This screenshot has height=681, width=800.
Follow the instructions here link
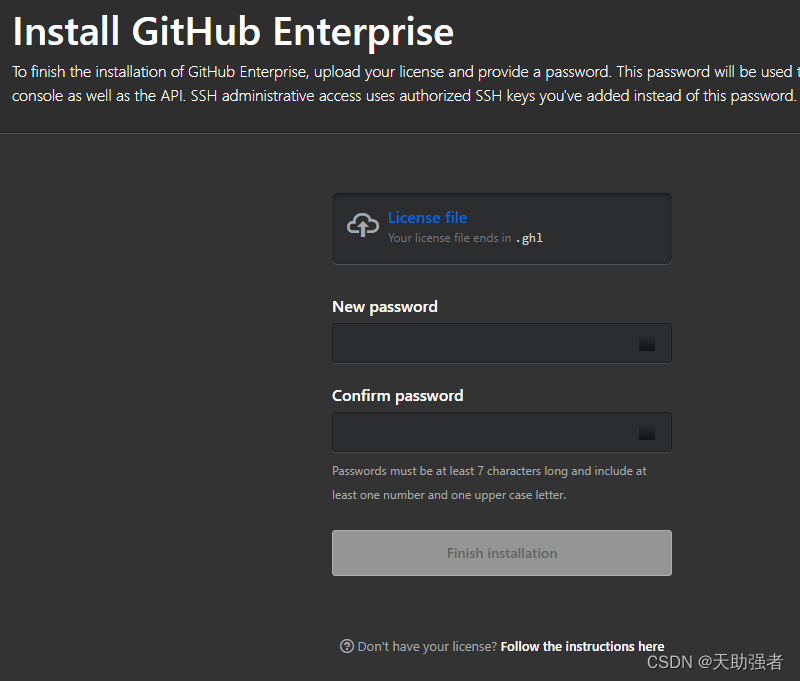click(582, 646)
